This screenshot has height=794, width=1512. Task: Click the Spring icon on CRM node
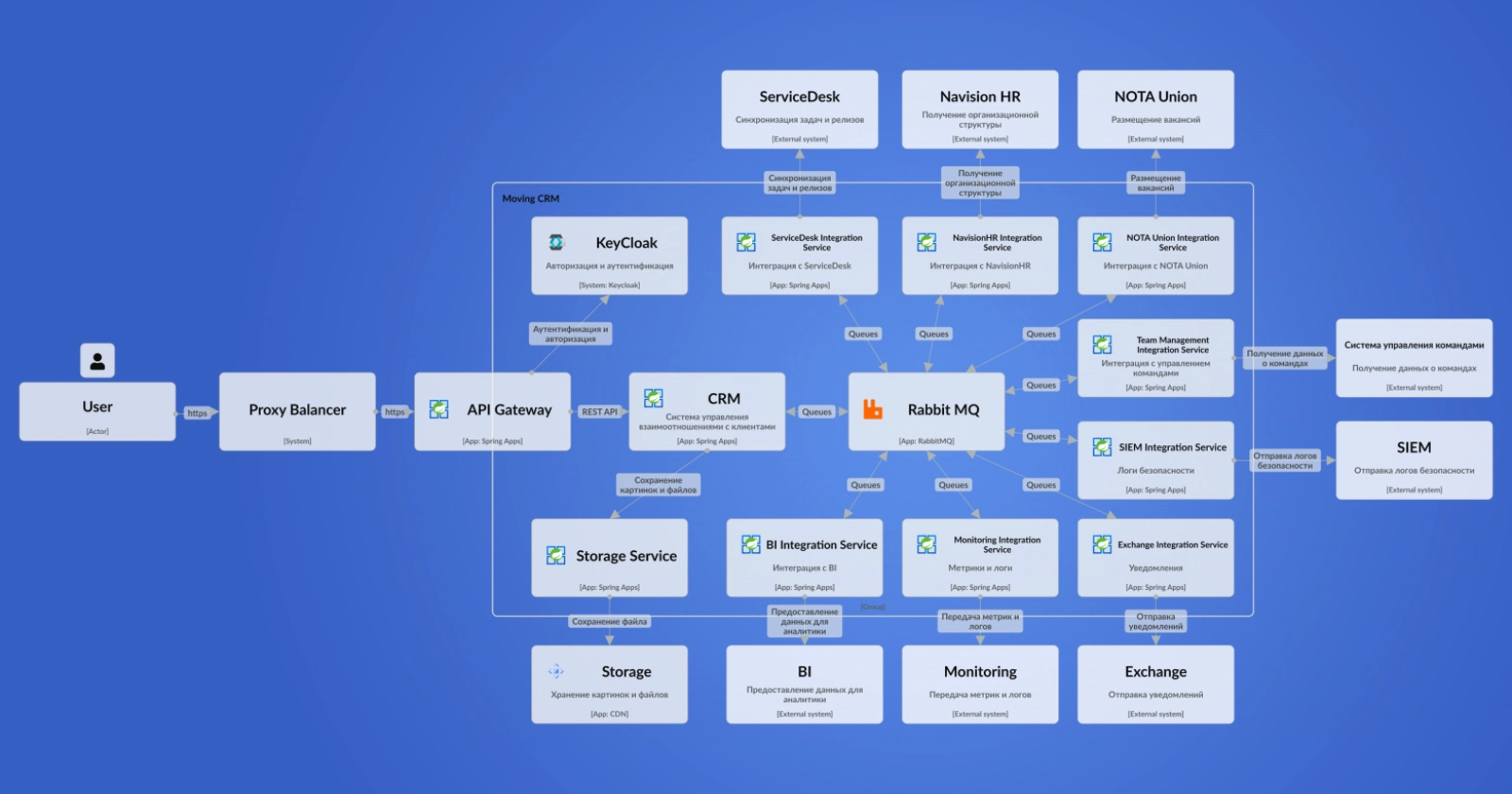(653, 398)
